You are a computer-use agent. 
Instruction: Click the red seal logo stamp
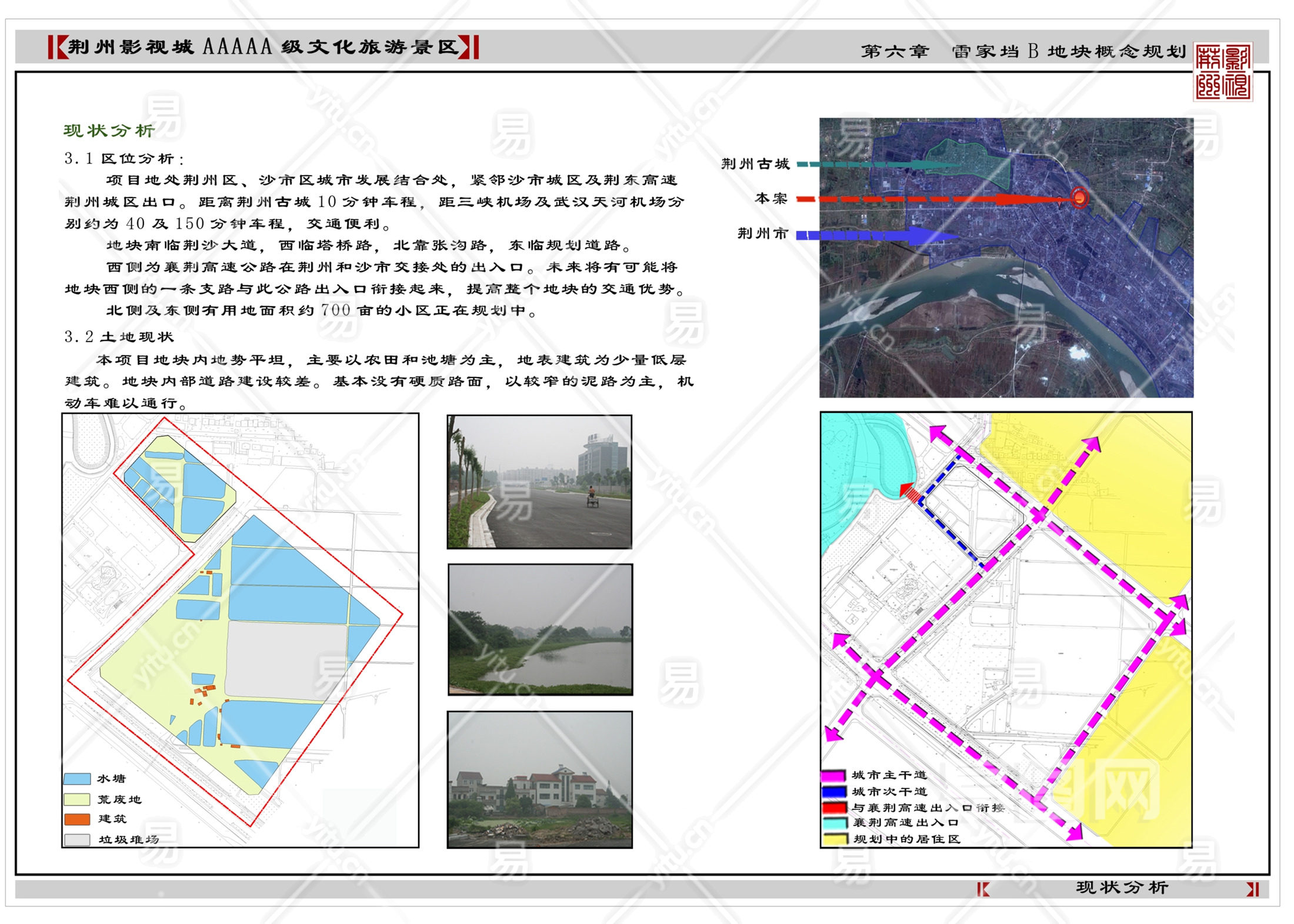(x=1223, y=71)
